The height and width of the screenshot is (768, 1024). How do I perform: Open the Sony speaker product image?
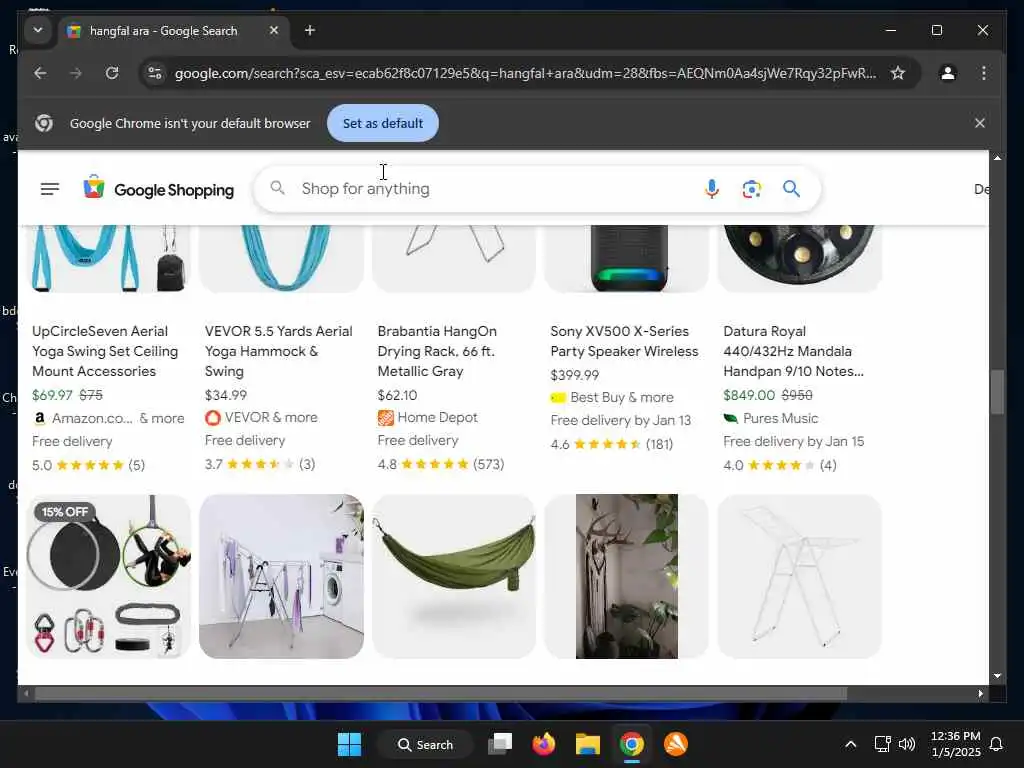coord(627,259)
